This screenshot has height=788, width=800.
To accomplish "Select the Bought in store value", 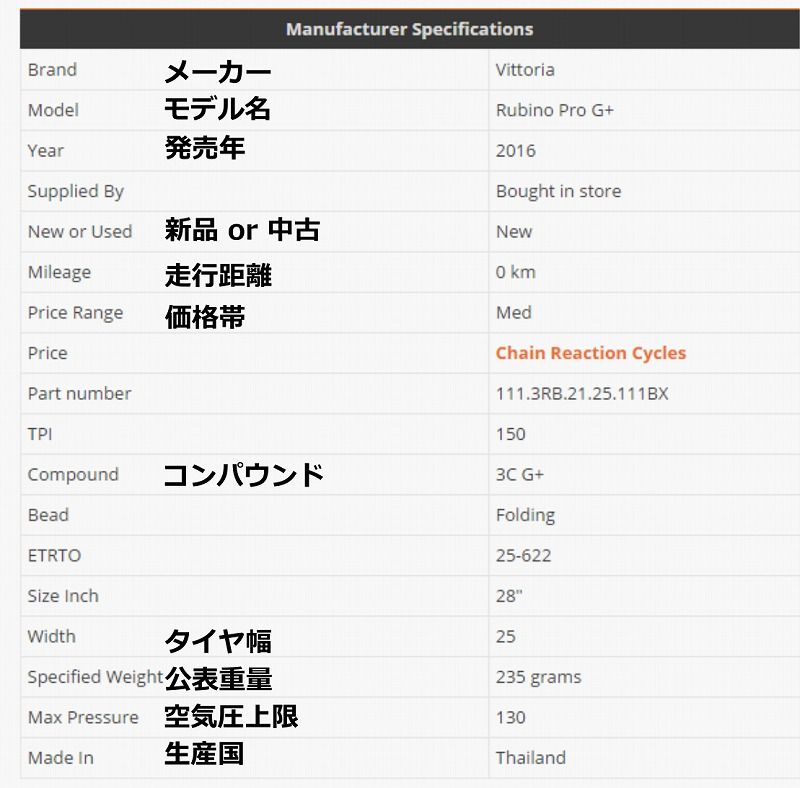I will (558, 191).
